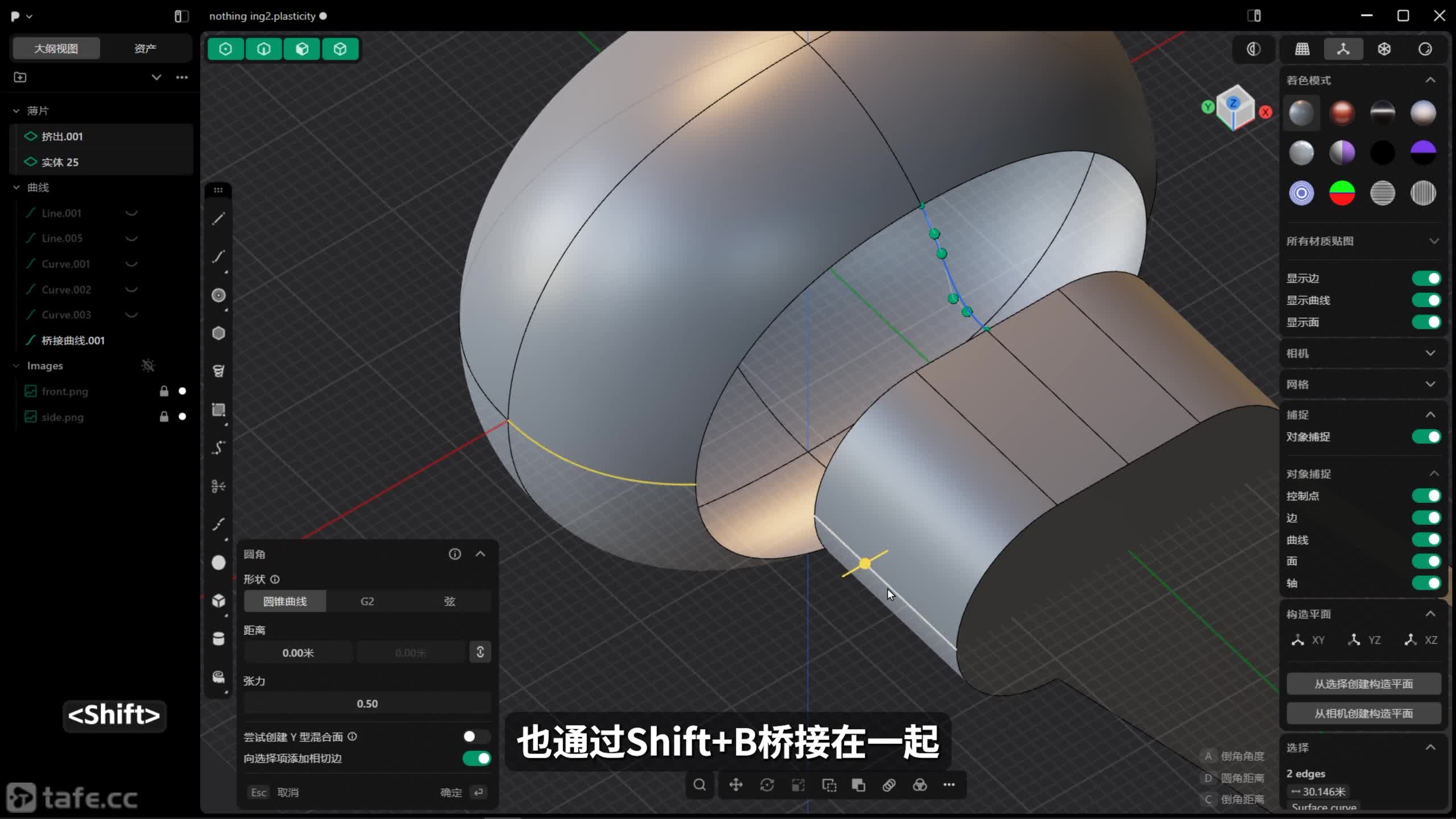This screenshot has height=819, width=1456.
Task: Switch to the grid settings icon
Action: tap(1302, 49)
